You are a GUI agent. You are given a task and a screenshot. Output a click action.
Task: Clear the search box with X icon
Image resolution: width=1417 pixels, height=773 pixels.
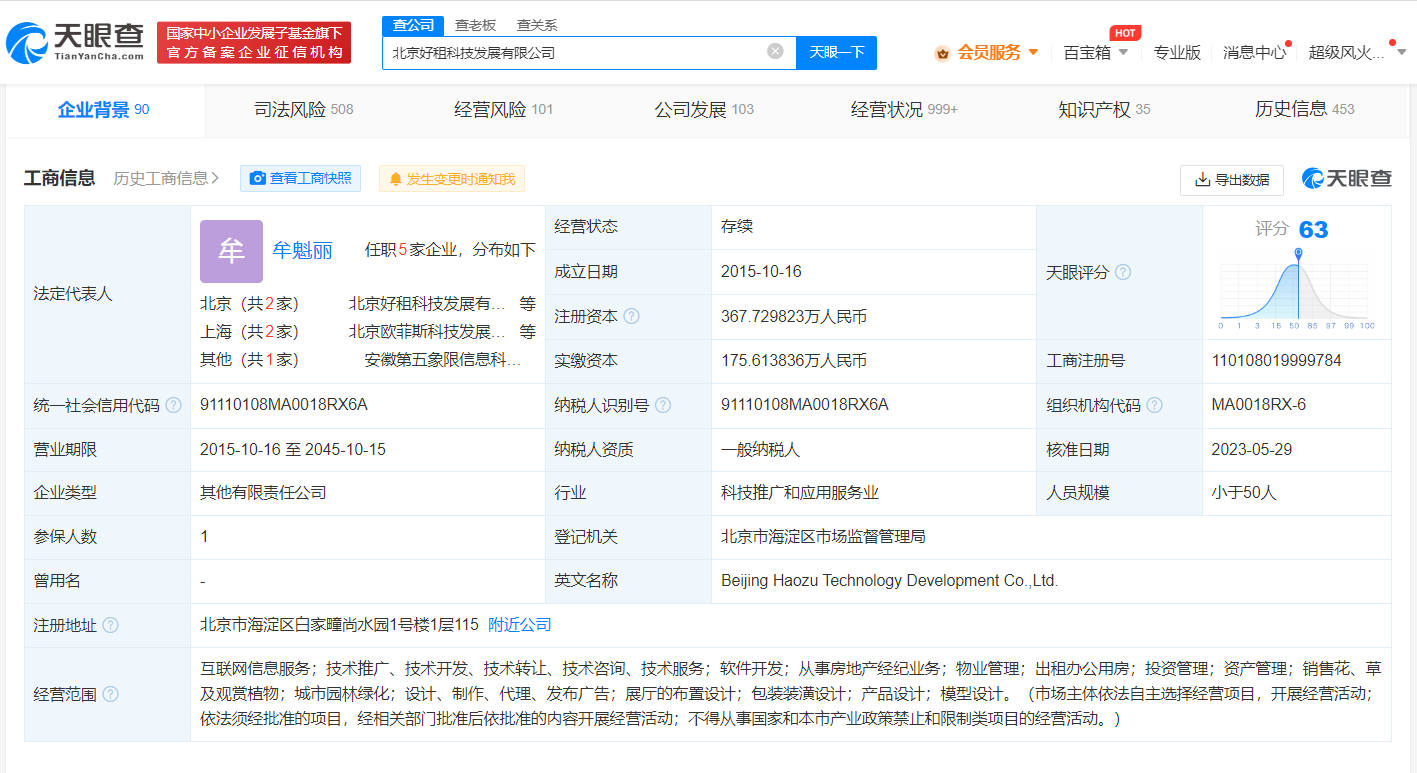pyautogui.click(x=775, y=51)
